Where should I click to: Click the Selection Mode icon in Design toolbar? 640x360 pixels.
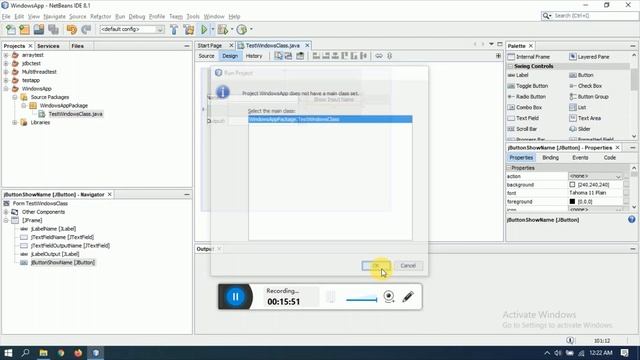click(x=278, y=56)
